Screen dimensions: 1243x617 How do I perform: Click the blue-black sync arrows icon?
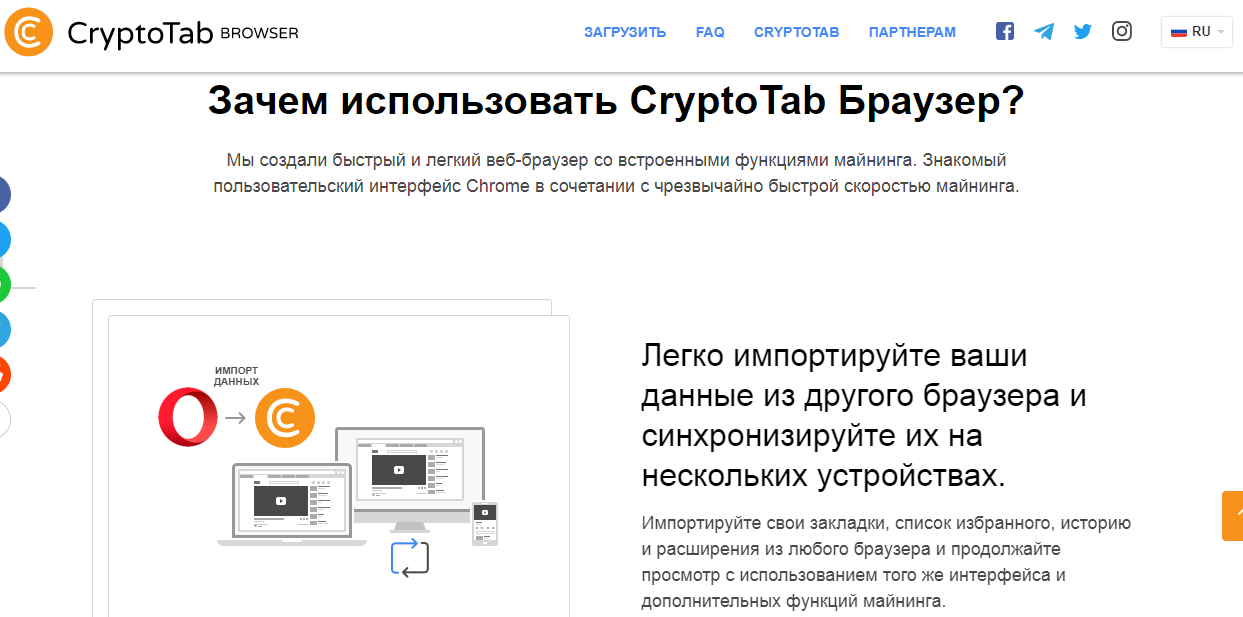409,558
